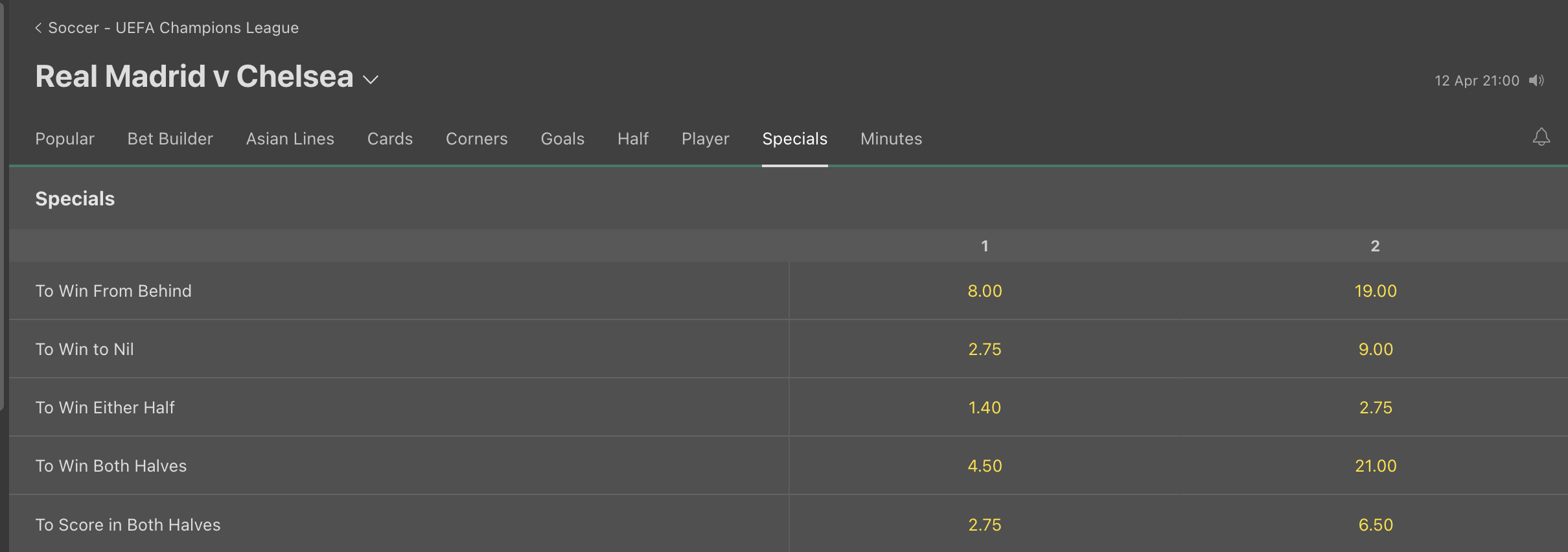Select 1.40 odds for To Win Either Half
Image resolution: width=1568 pixels, height=552 pixels.
(985, 408)
